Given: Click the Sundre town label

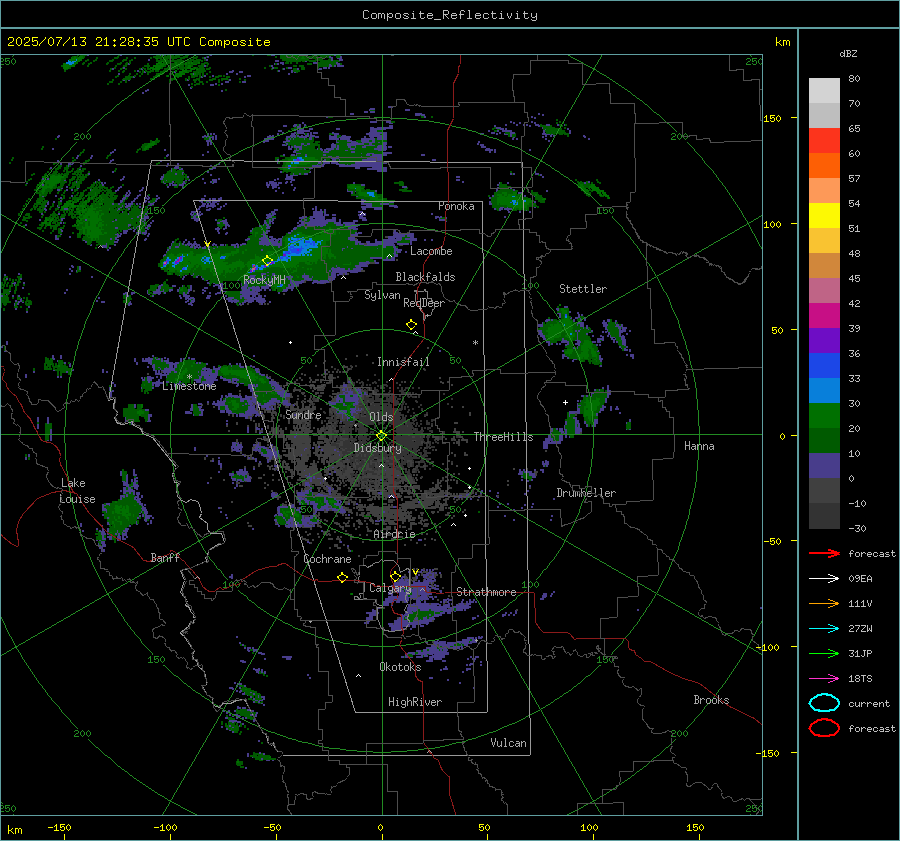Looking at the screenshot, I should pyautogui.click(x=303, y=414).
